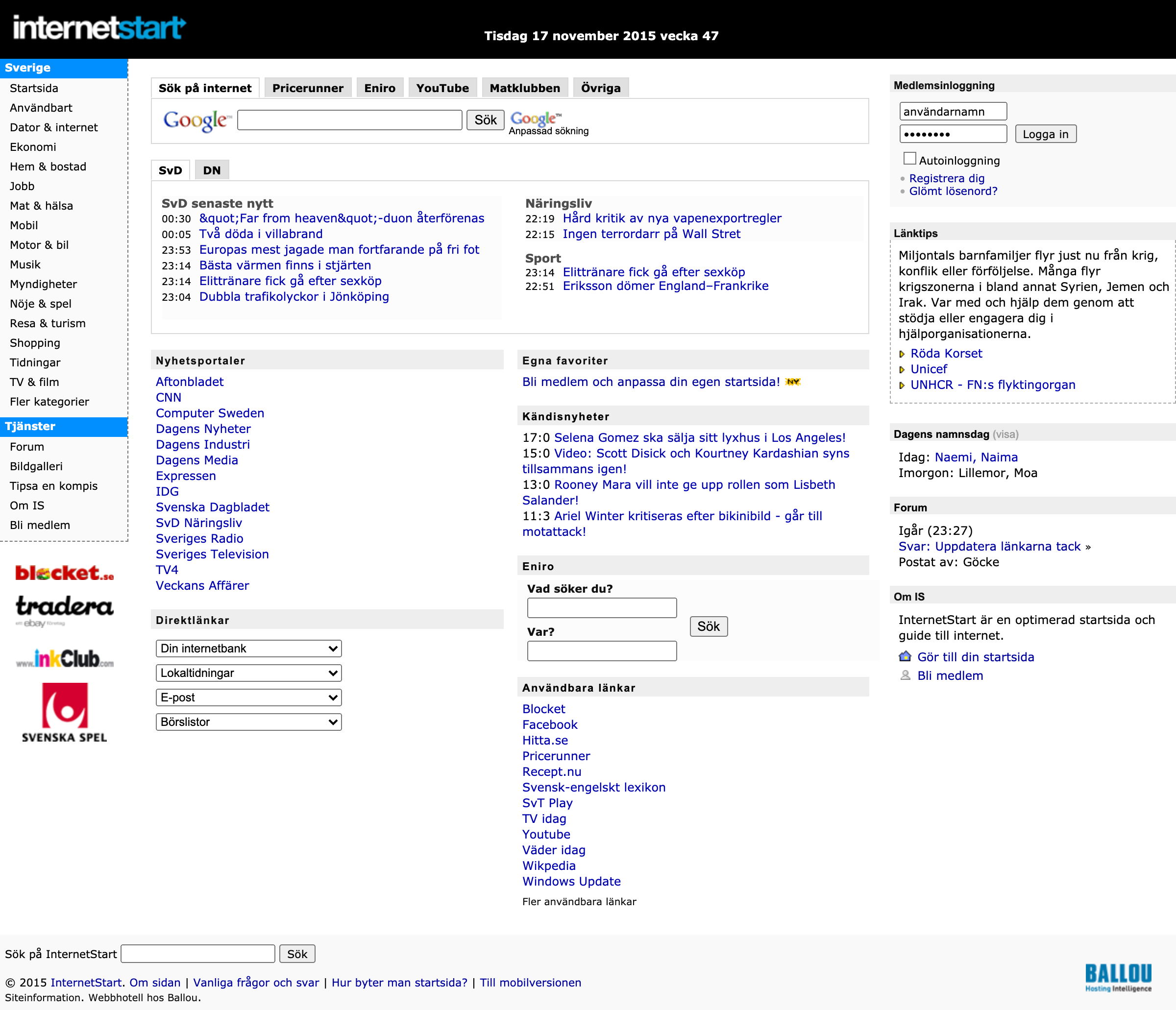Image resolution: width=1176 pixels, height=1010 pixels.
Task: Open the Tradera logo banner
Action: click(64, 610)
